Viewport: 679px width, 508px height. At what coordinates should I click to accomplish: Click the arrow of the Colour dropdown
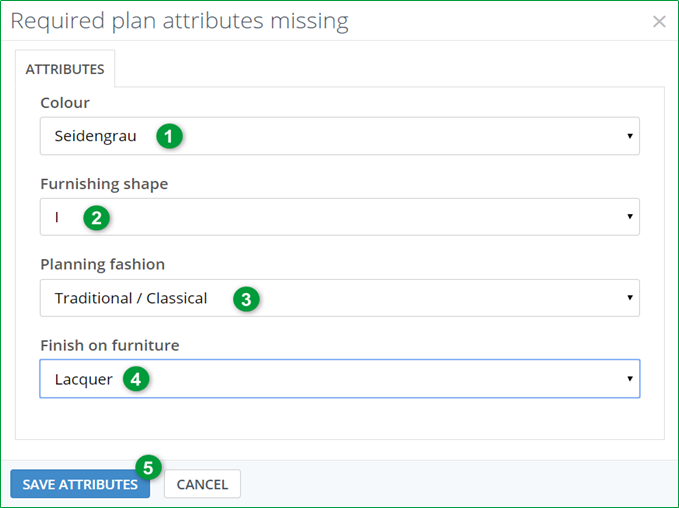(x=629, y=136)
